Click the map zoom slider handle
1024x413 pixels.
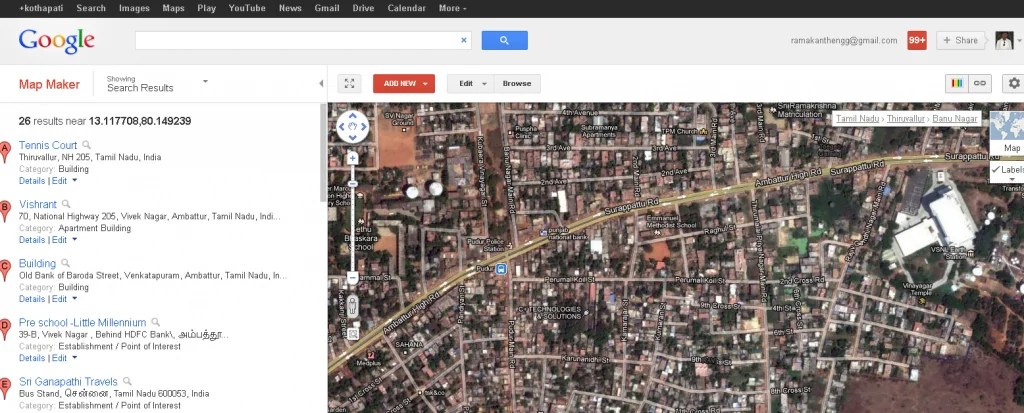353,184
